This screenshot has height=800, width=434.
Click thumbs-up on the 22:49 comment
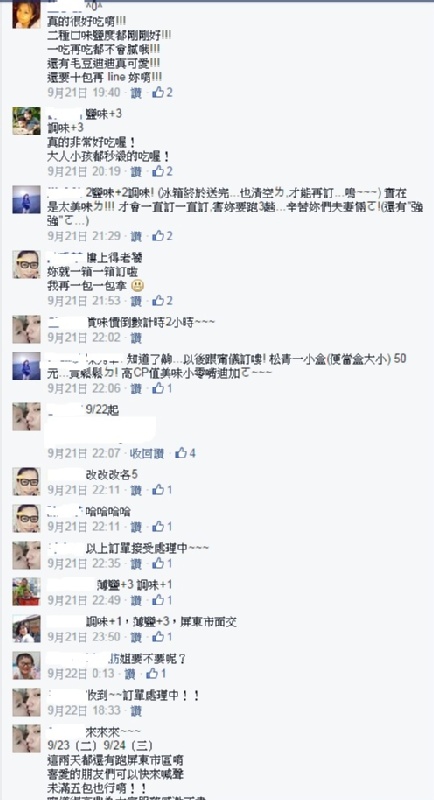click(158, 600)
